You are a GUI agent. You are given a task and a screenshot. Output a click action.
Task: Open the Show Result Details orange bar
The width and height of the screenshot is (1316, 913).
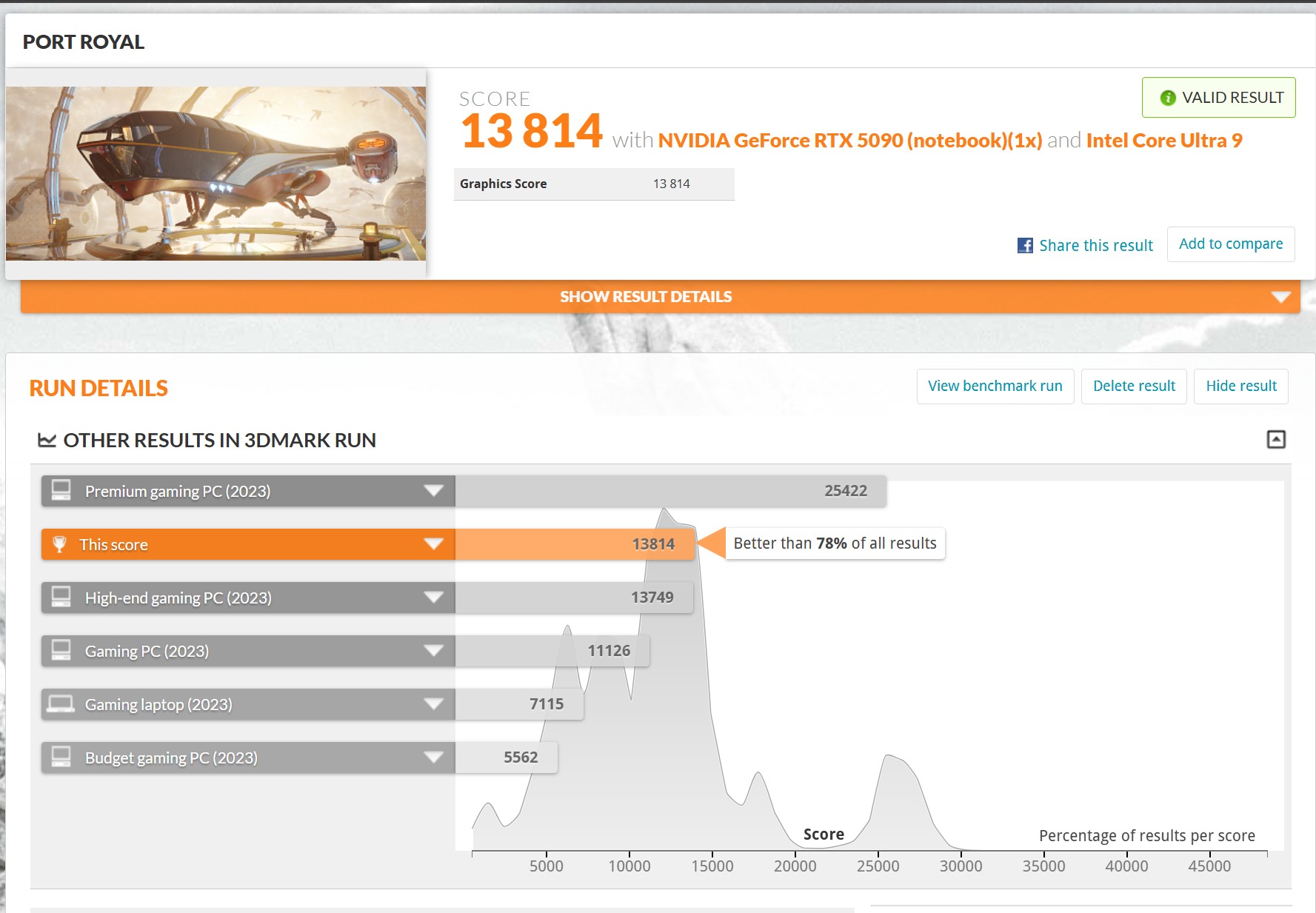coord(660,297)
